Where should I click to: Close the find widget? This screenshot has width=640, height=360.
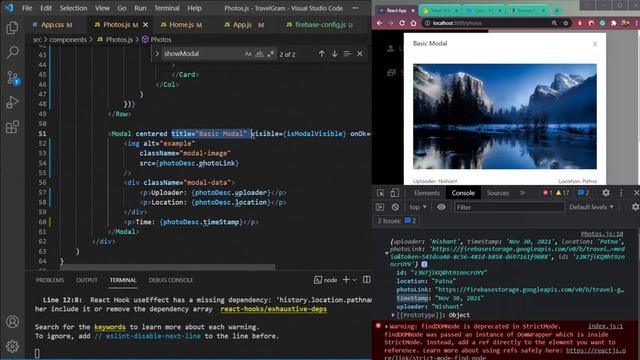tap(360, 54)
